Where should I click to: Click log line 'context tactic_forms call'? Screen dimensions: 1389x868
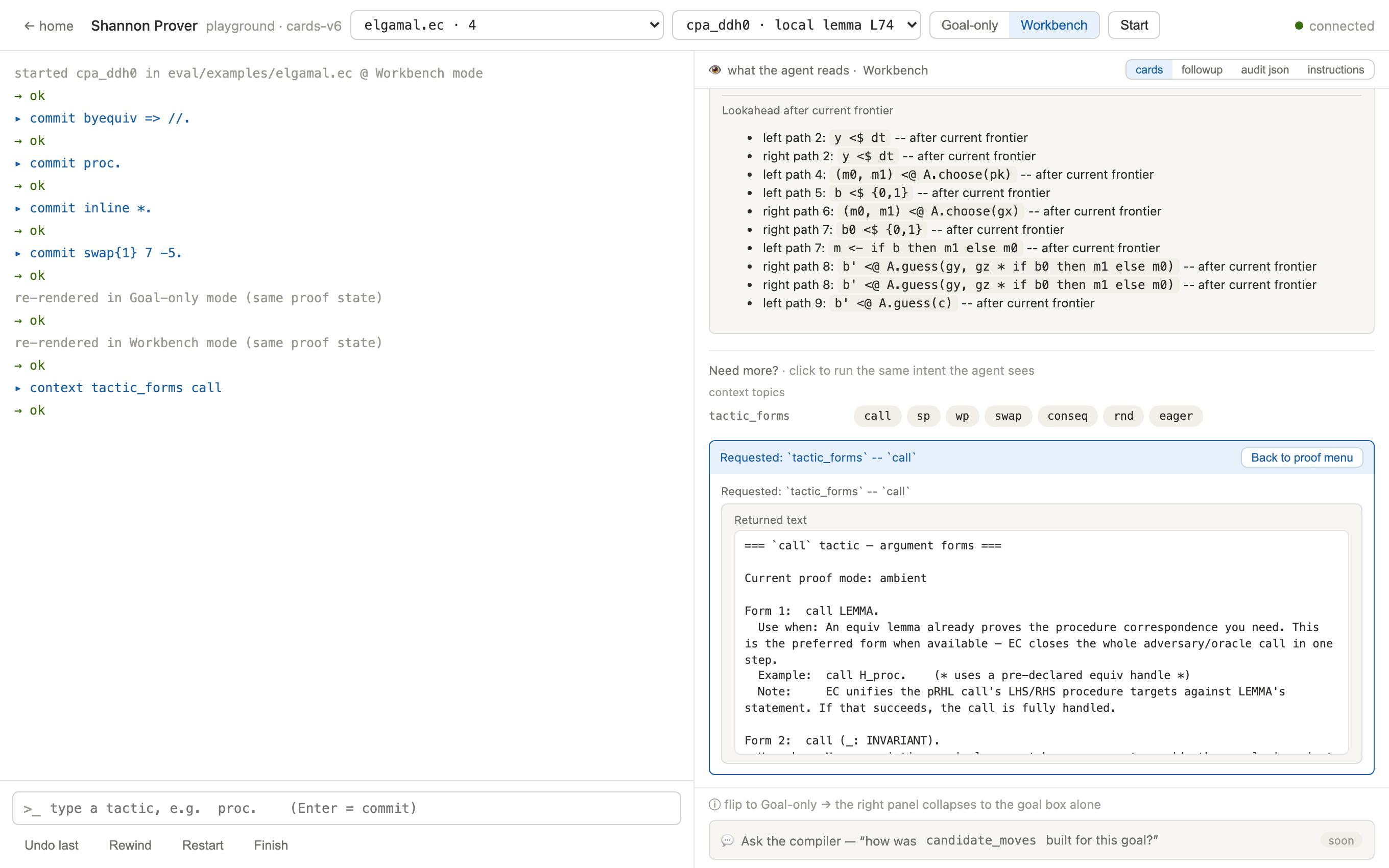click(x=126, y=388)
